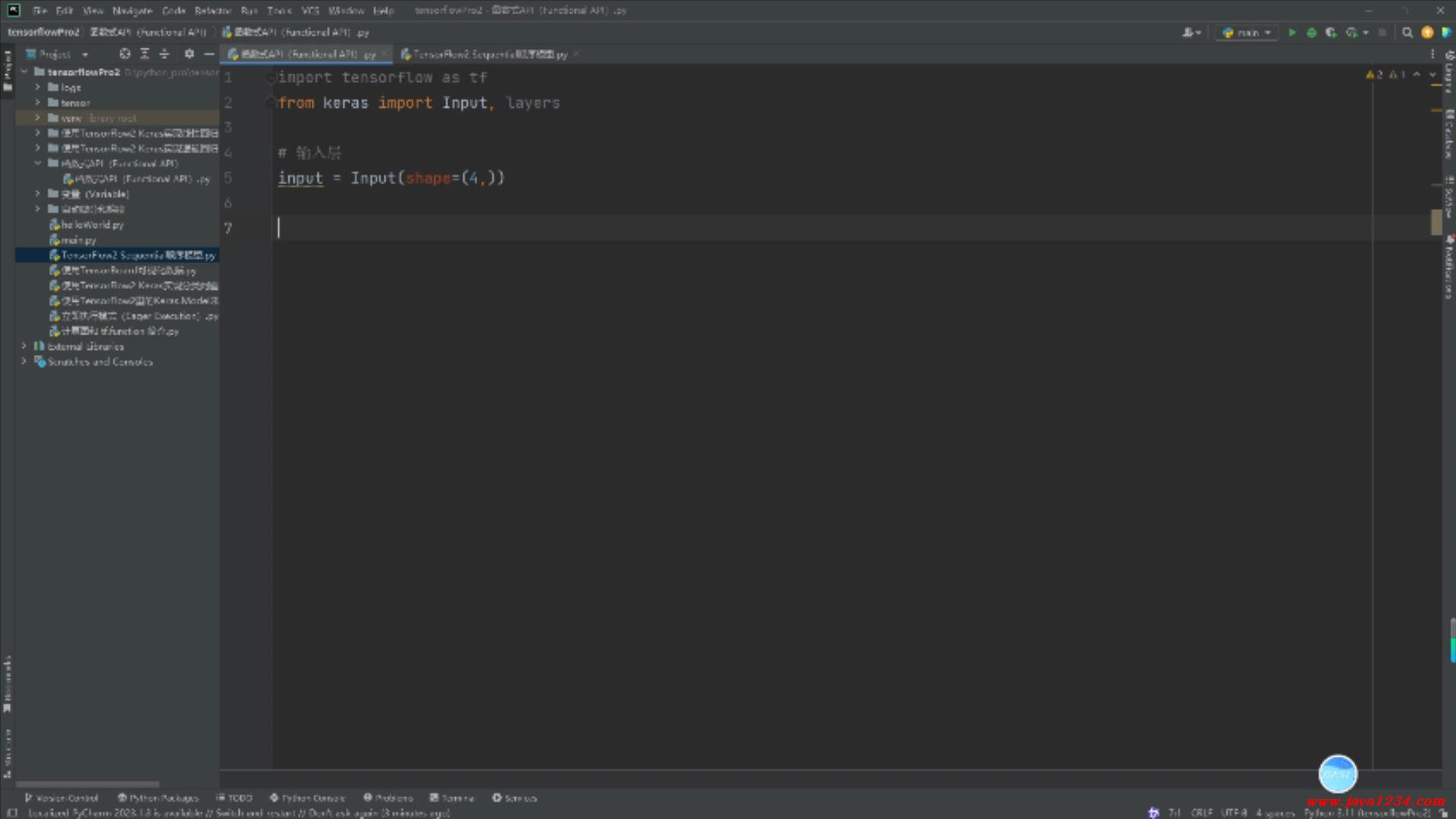Run with coverage icon
The image size is (1456, 819).
tap(1331, 33)
